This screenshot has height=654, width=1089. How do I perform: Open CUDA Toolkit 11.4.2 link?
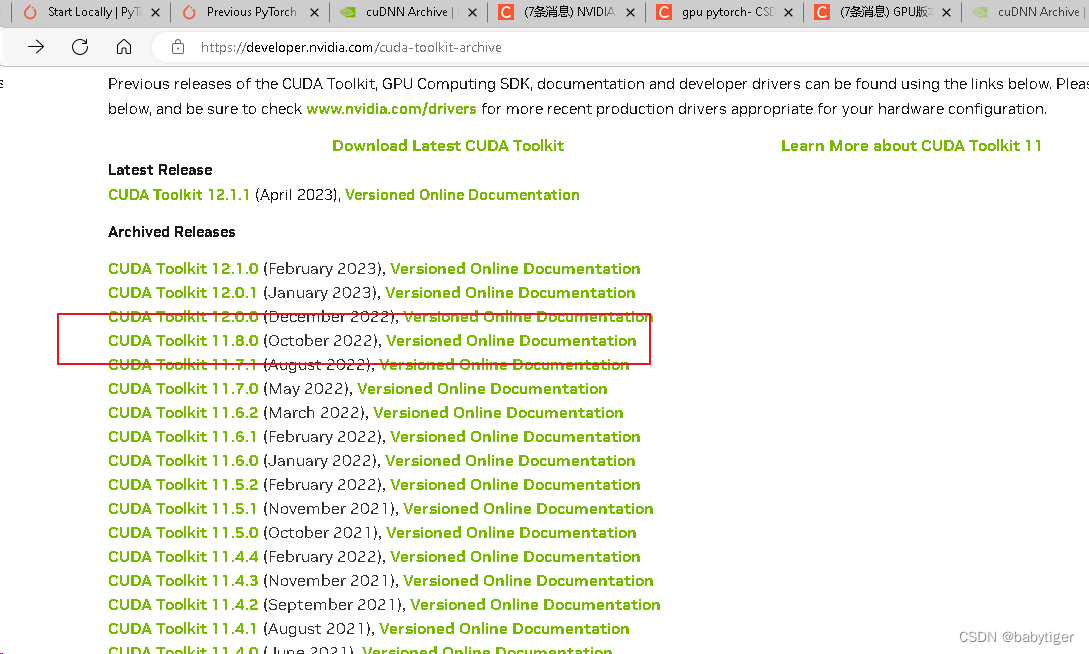click(183, 605)
